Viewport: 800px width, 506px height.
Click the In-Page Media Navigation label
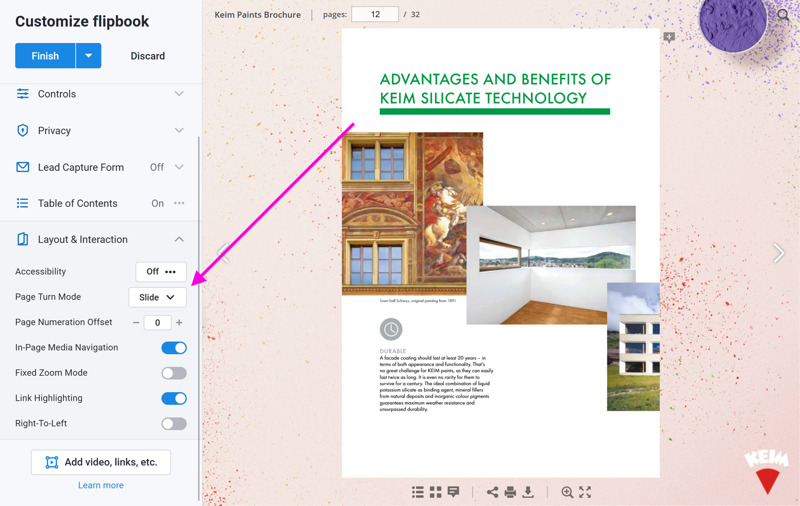[66, 347]
